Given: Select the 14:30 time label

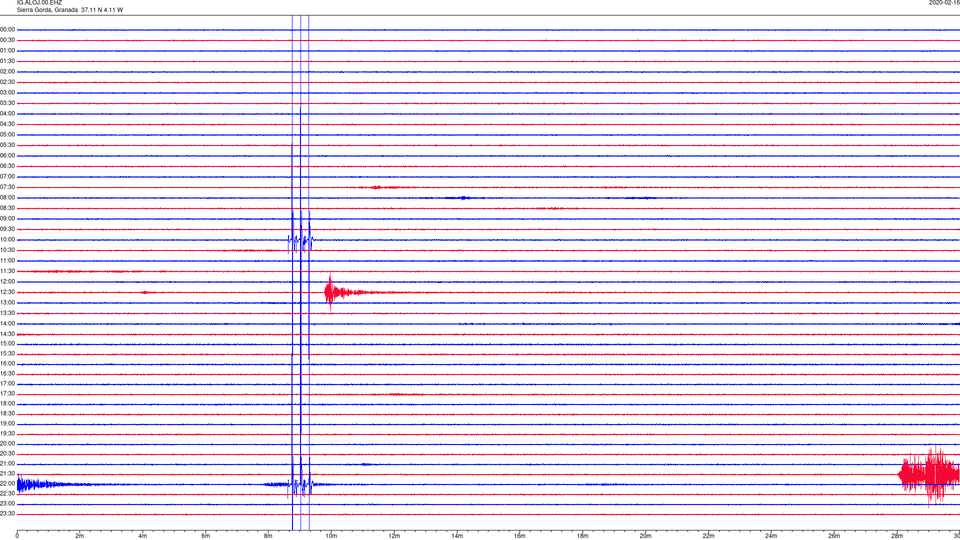Looking at the screenshot, I should point(7,334).
